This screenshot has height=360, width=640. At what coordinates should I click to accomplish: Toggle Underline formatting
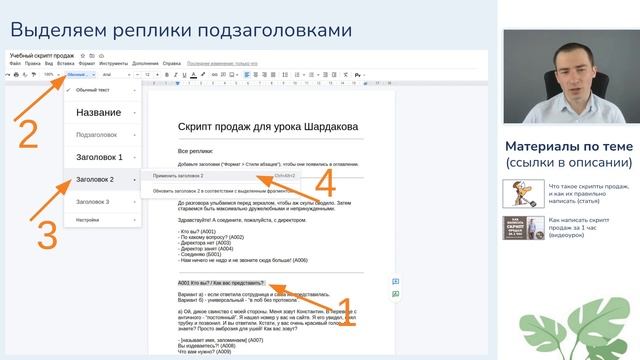pos(184,75)
